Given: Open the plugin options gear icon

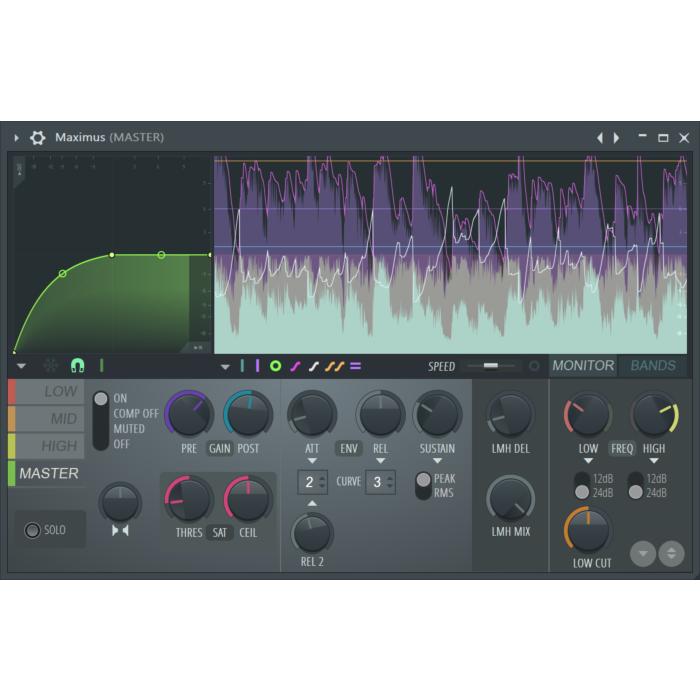Looking at the screenshot, I should click(38, 138).
